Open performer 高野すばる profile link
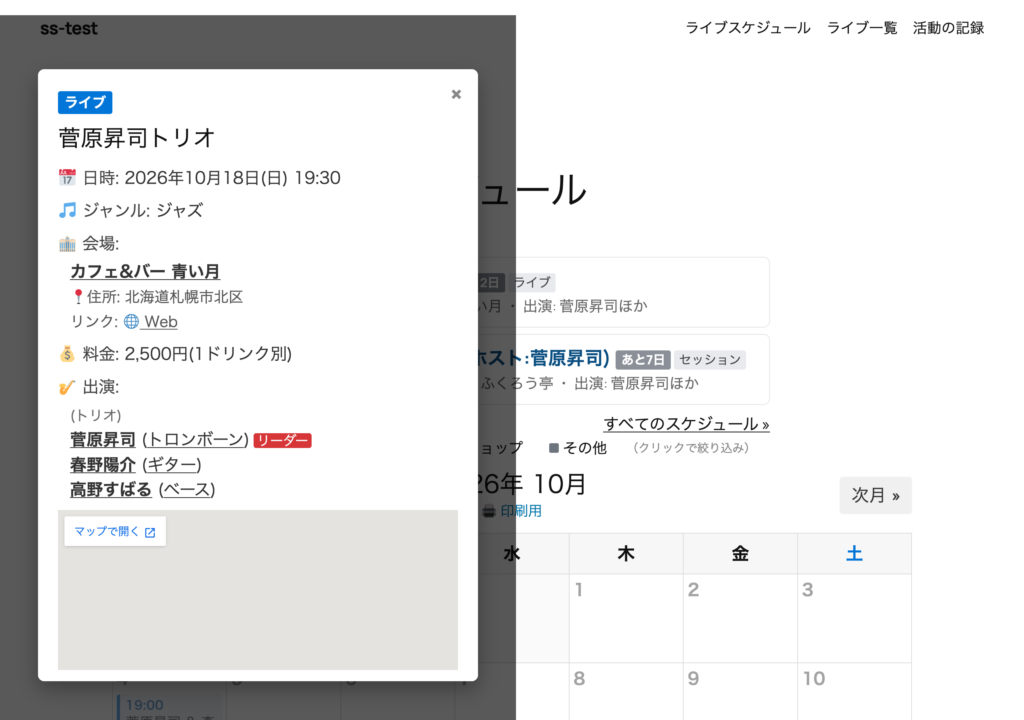 (x=111, y=489)
